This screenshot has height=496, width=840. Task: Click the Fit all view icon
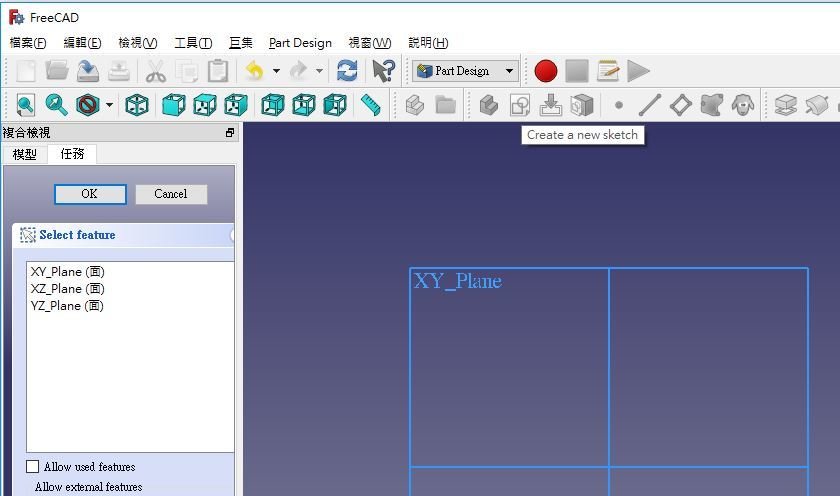26,105
